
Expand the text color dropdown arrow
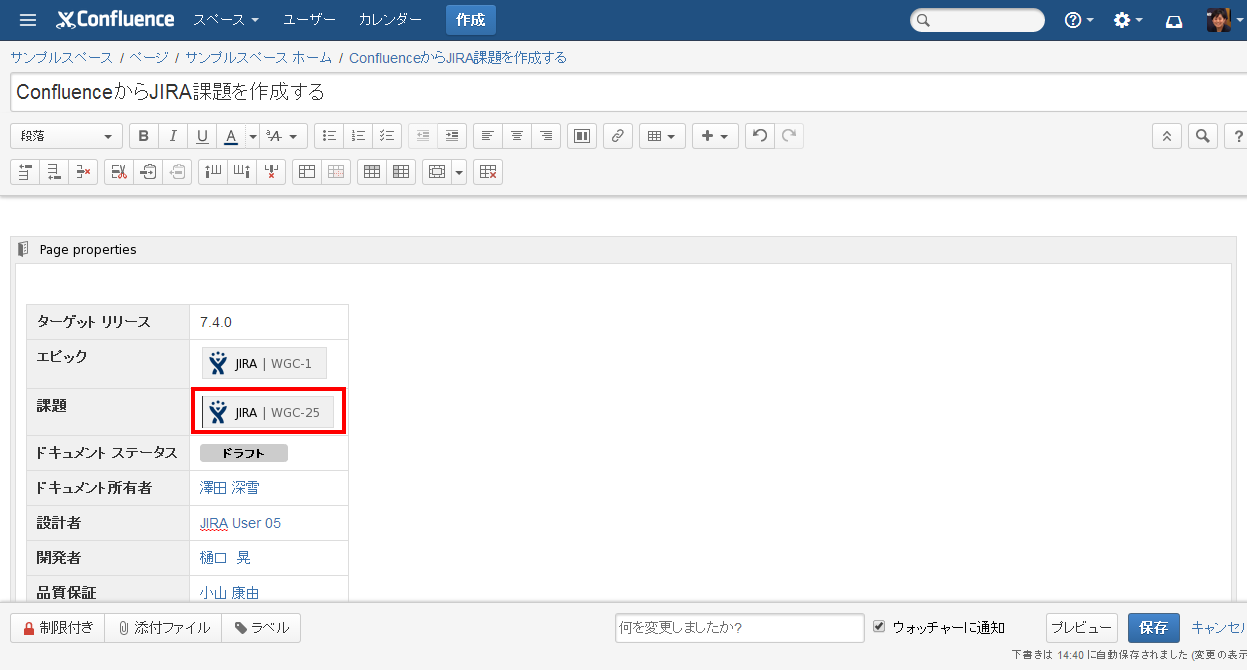tap(253, 136)
